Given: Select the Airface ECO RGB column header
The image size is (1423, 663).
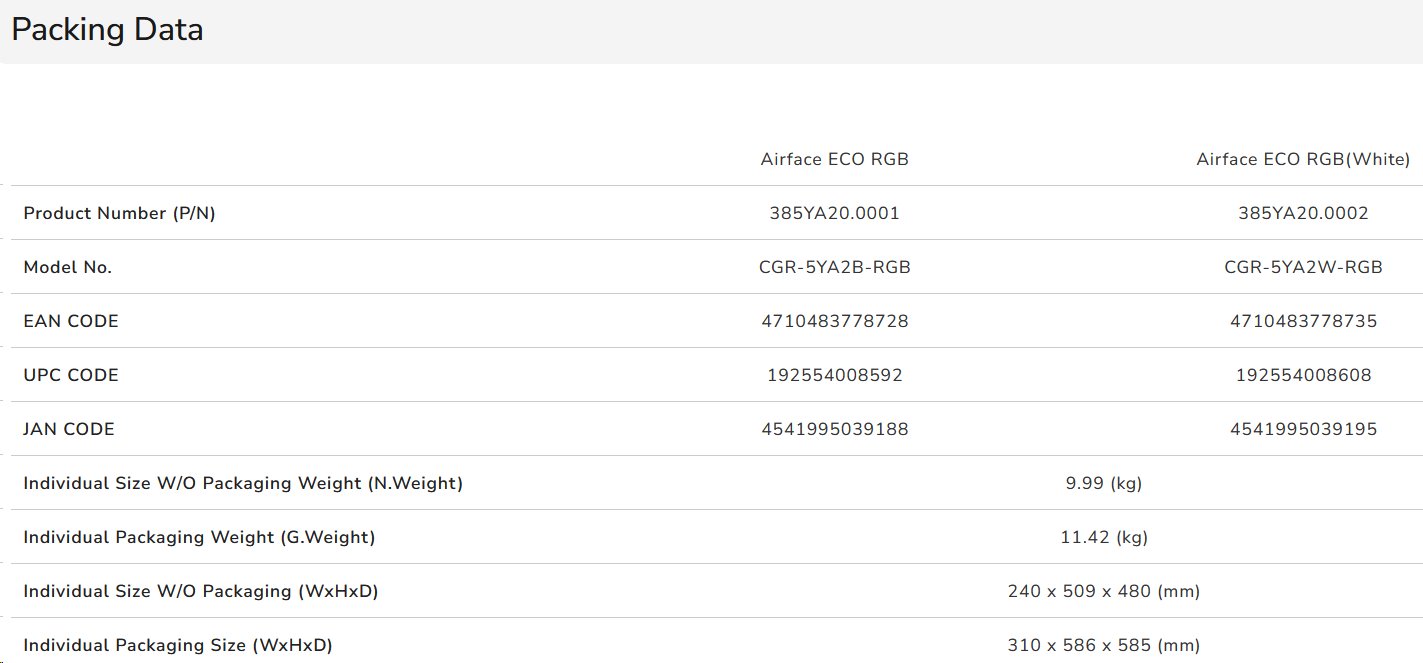Looking at the screenshot, I should 834,159.
